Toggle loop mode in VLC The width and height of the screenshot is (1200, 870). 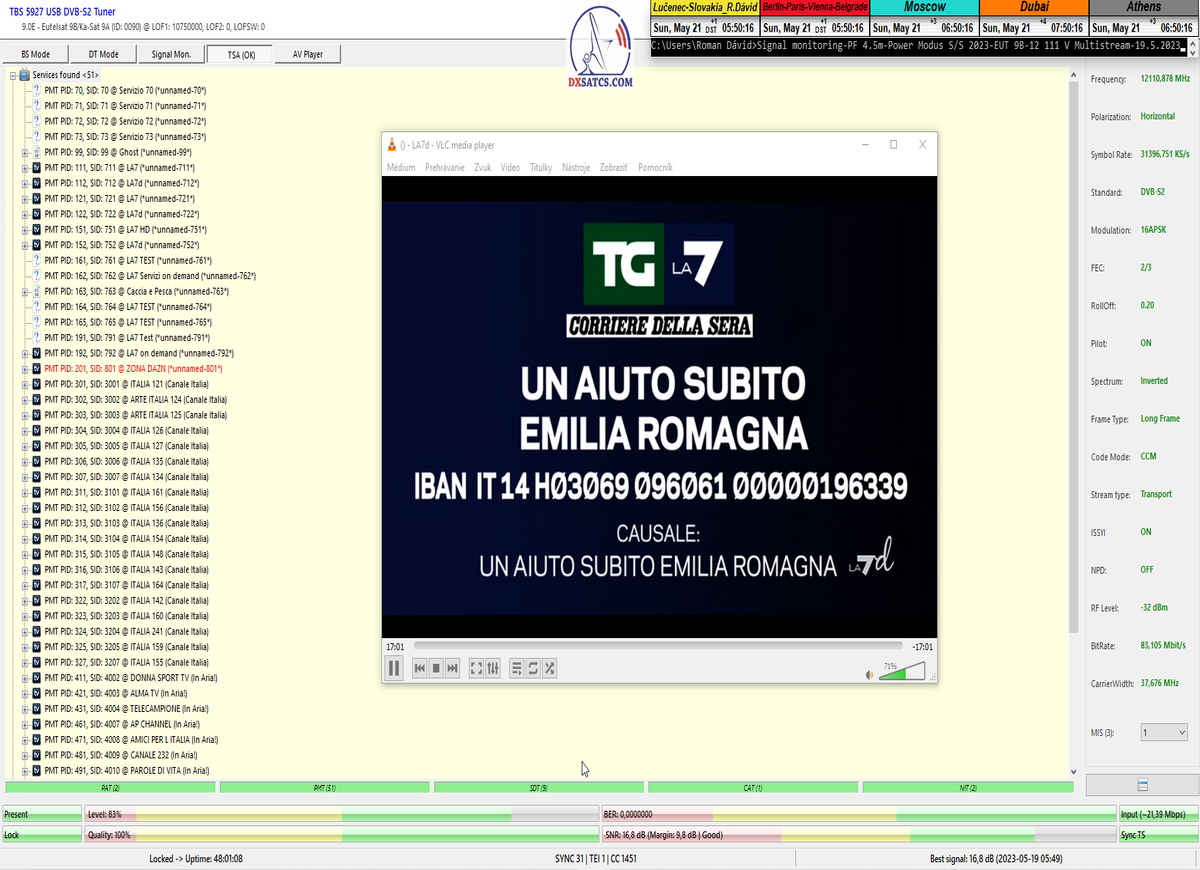533,668
